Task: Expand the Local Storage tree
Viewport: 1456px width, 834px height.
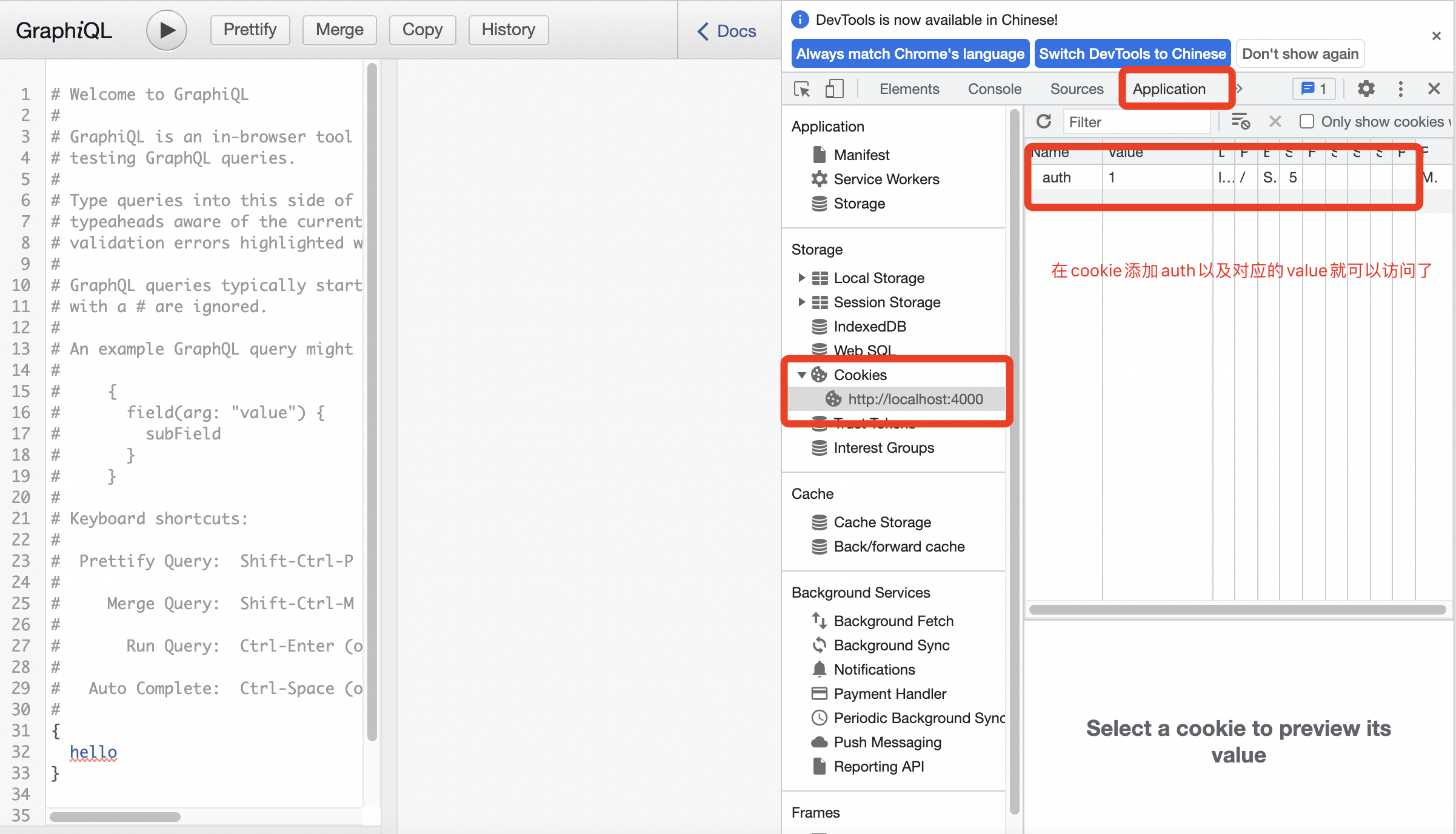Action: coord(801,278)
